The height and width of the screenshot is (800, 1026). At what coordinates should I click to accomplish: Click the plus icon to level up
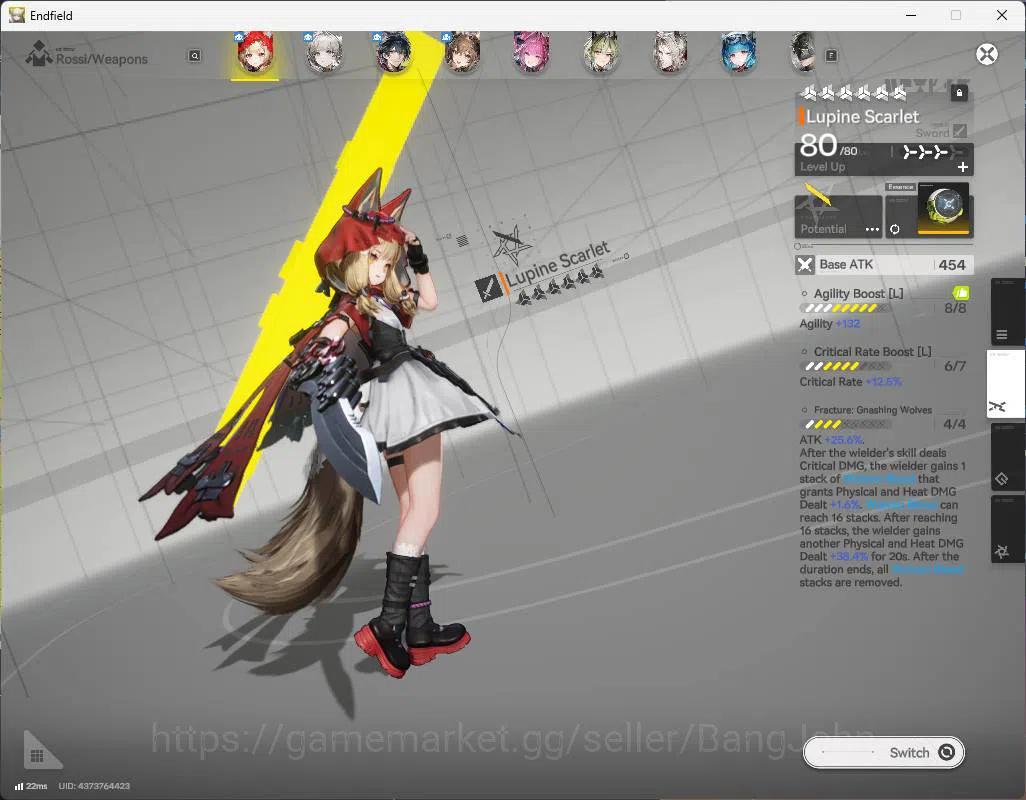coord(963,167)
